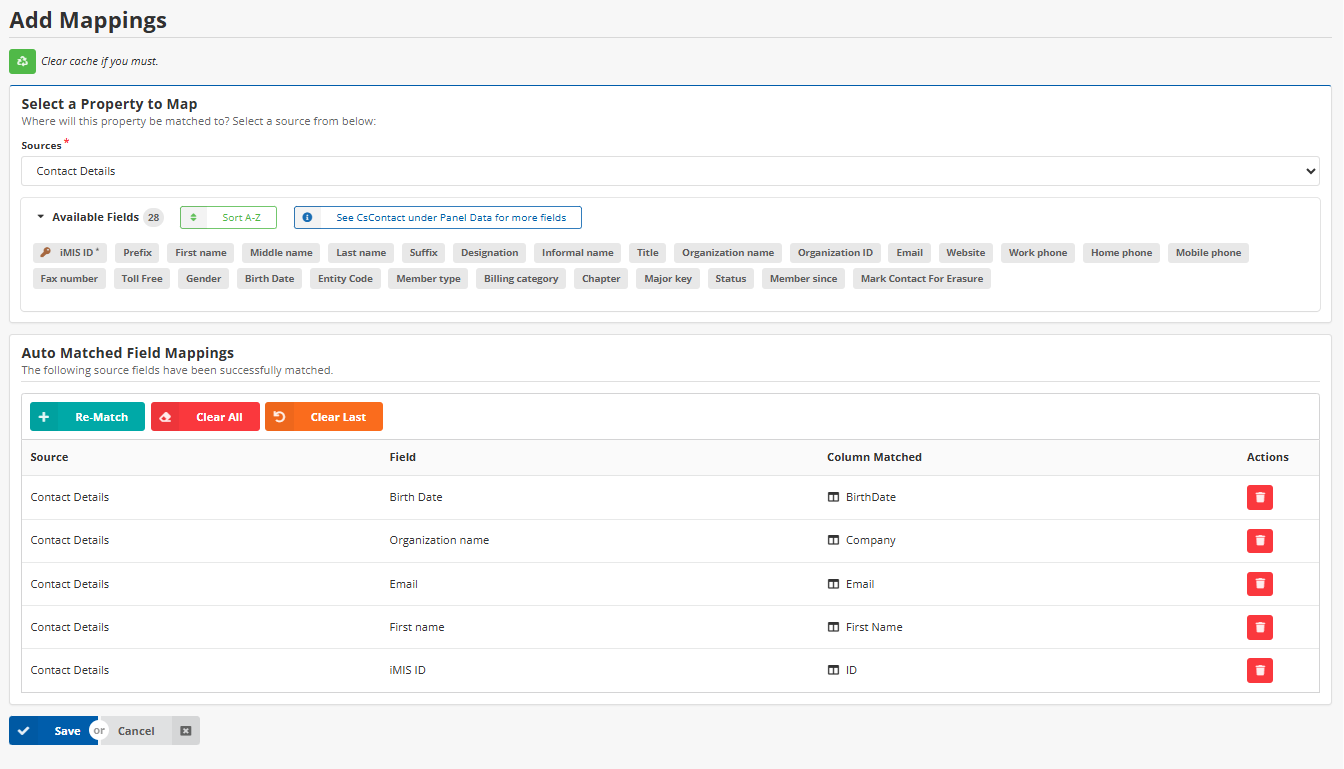The image size is (1344, 769).
Task: Remove the First name field mapping
Action: (1259, 627)
